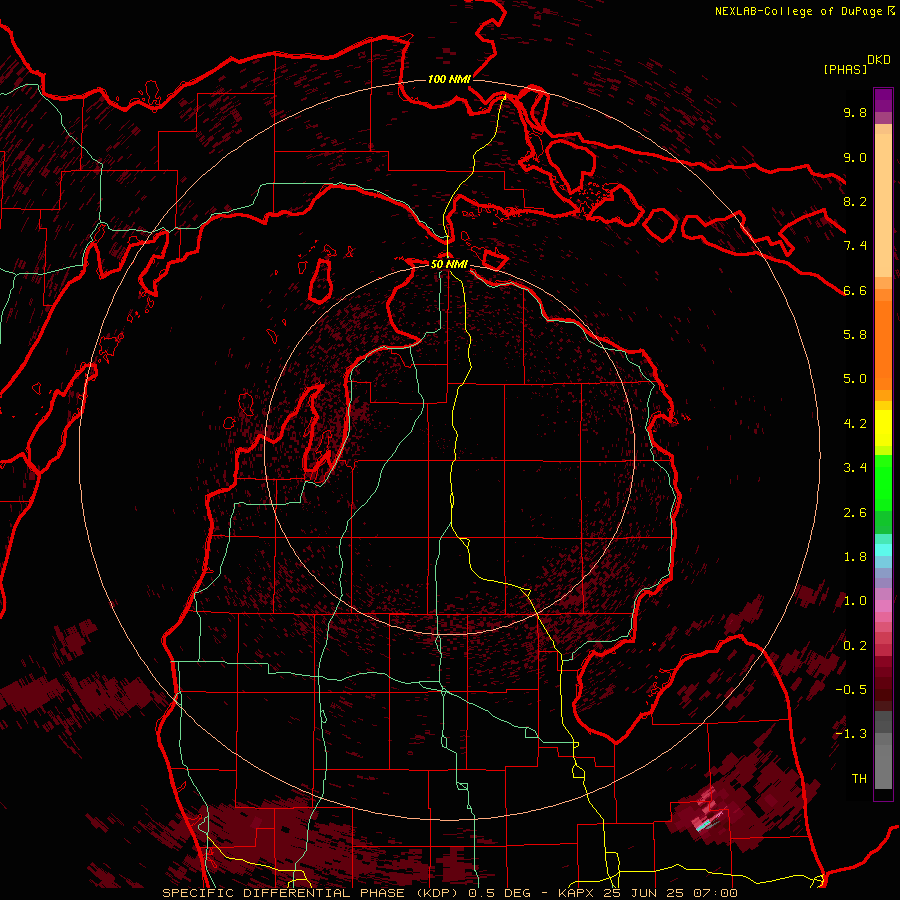This screenshot has height=900, width=900.
Task: Click the 1.8 color scale value
Action: (x=855, y=557)
